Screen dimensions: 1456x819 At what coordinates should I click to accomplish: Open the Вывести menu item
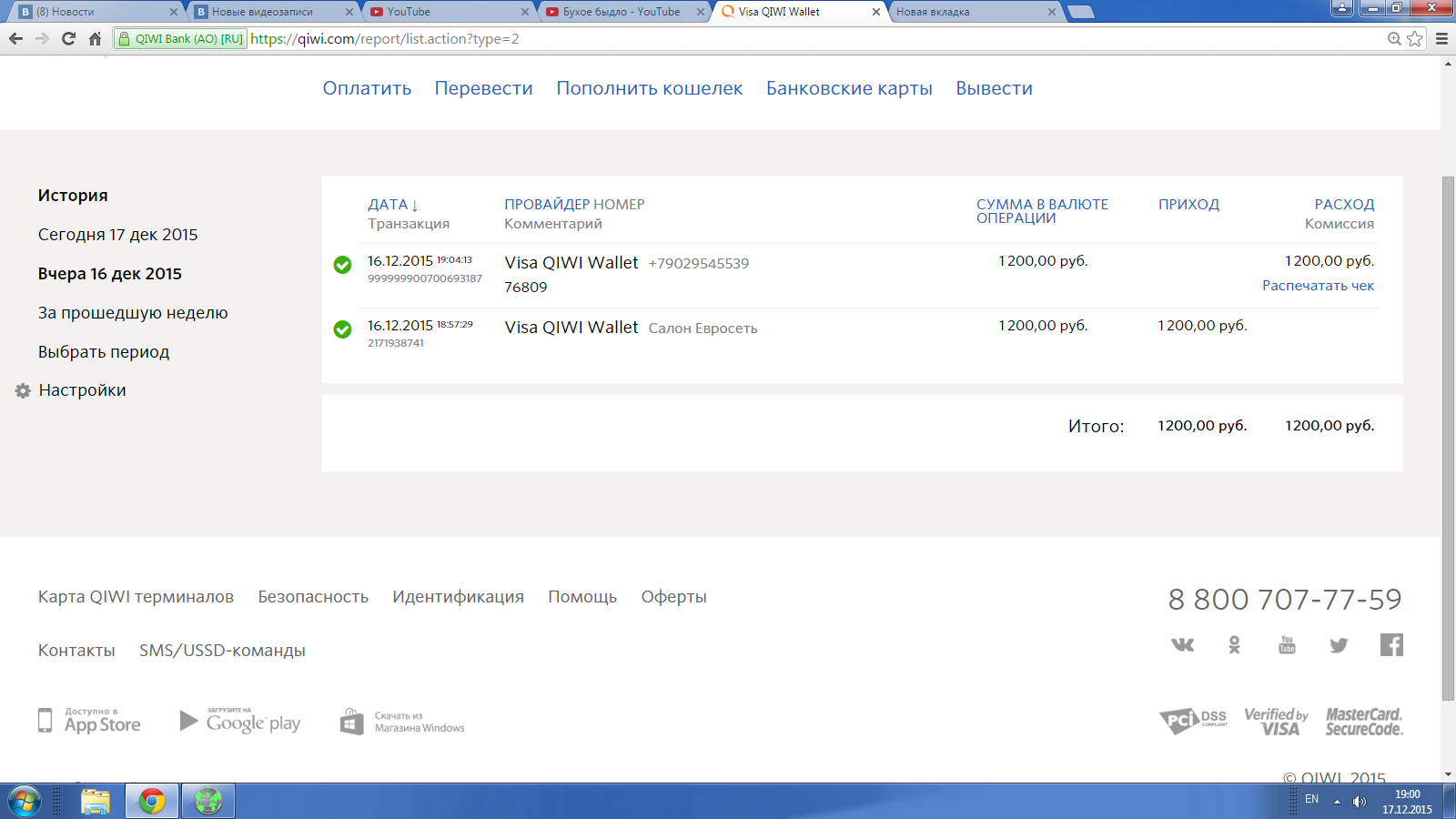coord(994,88)
